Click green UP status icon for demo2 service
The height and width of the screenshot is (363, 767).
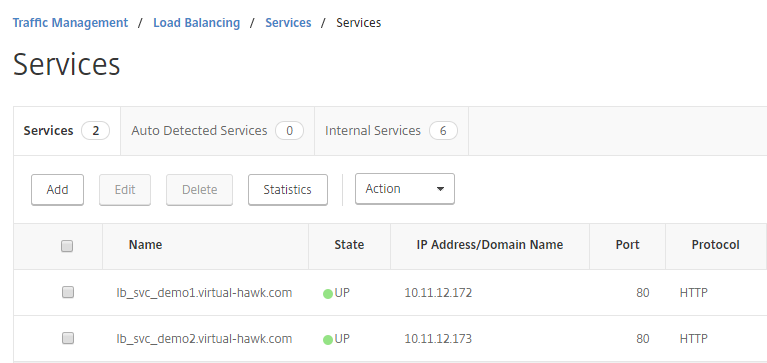coord(328,340)
